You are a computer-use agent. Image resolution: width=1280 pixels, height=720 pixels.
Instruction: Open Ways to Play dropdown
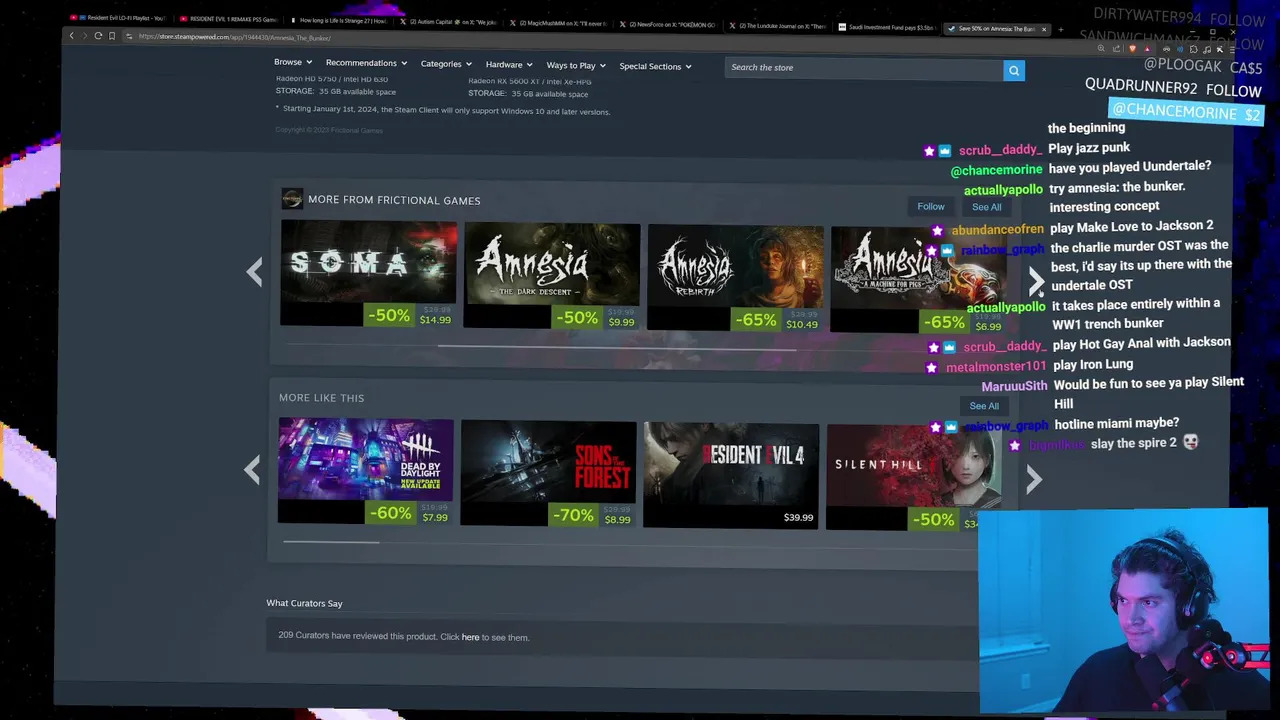(576, 66)
